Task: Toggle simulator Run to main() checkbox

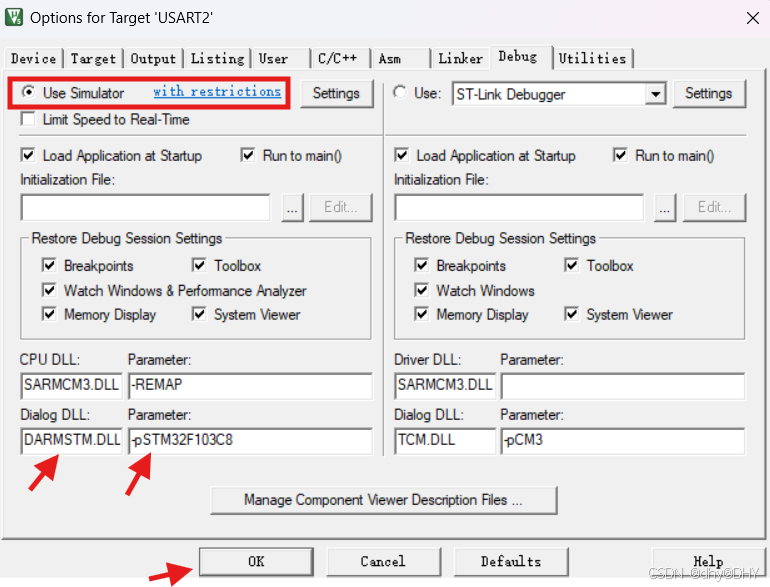Action: click(248, 155)
